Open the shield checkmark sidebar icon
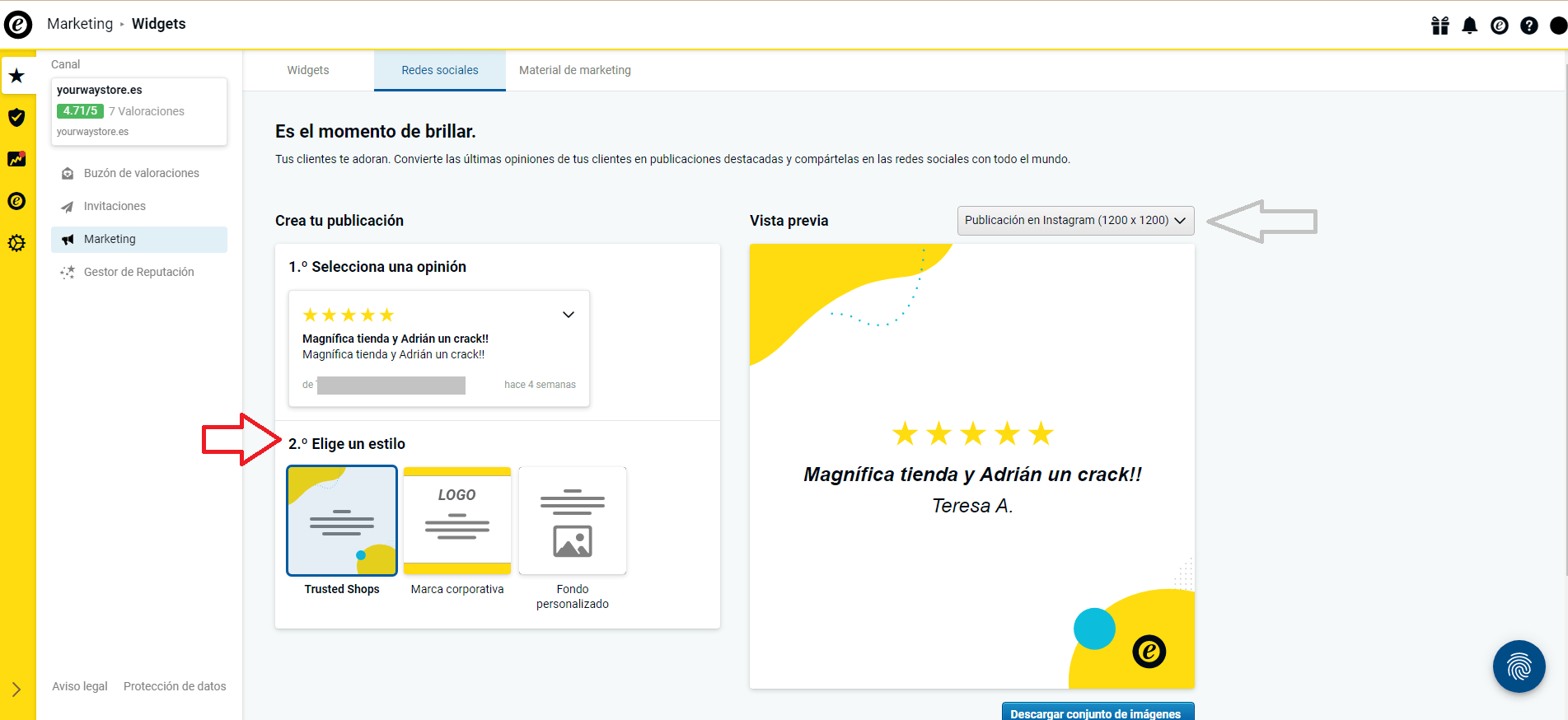This screenshot has width=1568, height=720. coord(16,118)
